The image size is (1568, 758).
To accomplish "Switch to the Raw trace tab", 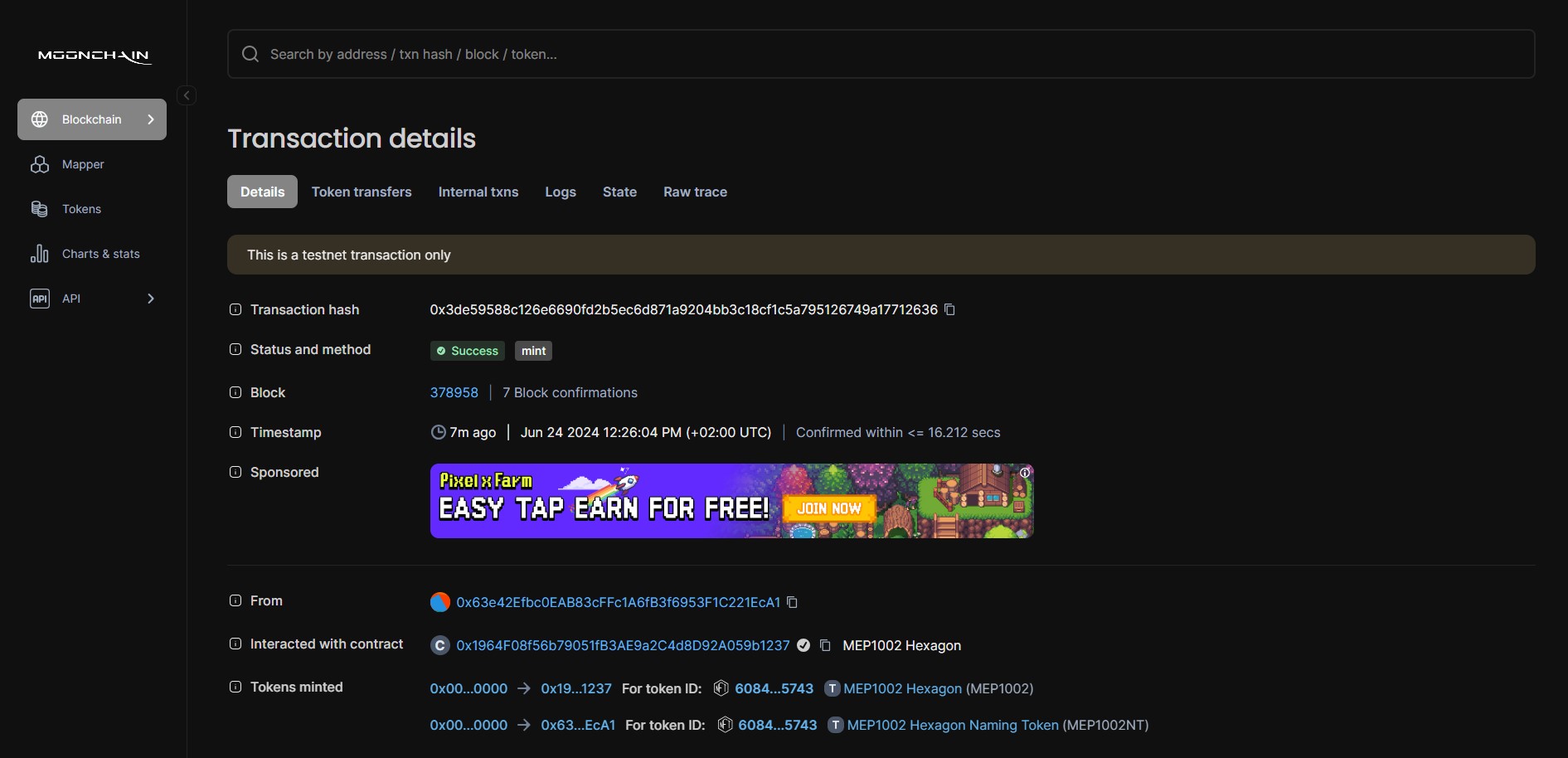I will point(695,192).
